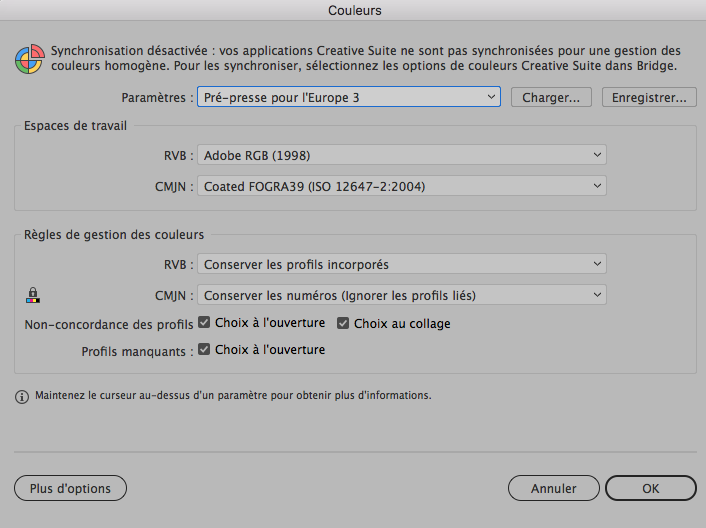Click the Maintenez le curseur hint text
The height and width of the screenshot is (528, 706).
[x=233, y=395]
